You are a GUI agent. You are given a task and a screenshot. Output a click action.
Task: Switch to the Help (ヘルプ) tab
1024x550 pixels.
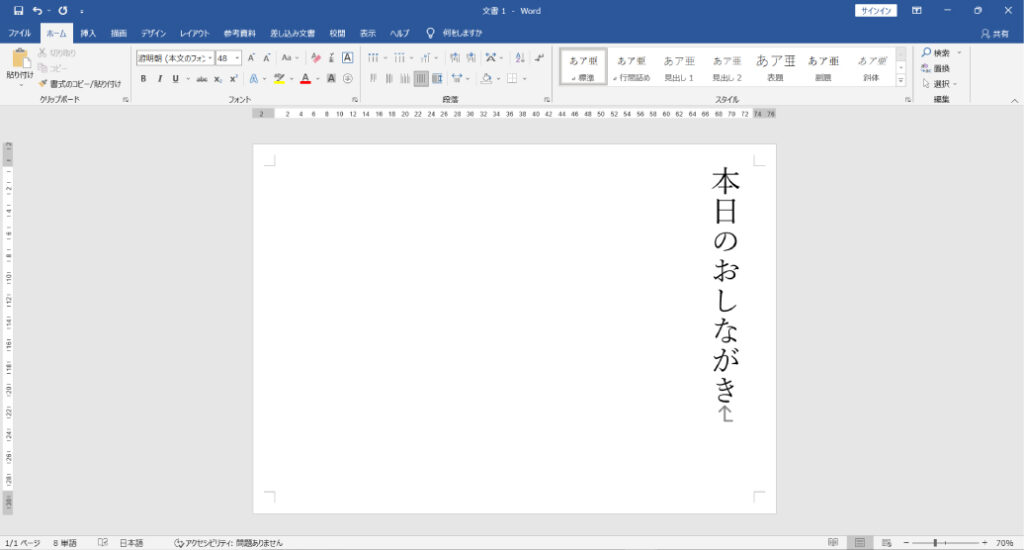click(400, 33)
